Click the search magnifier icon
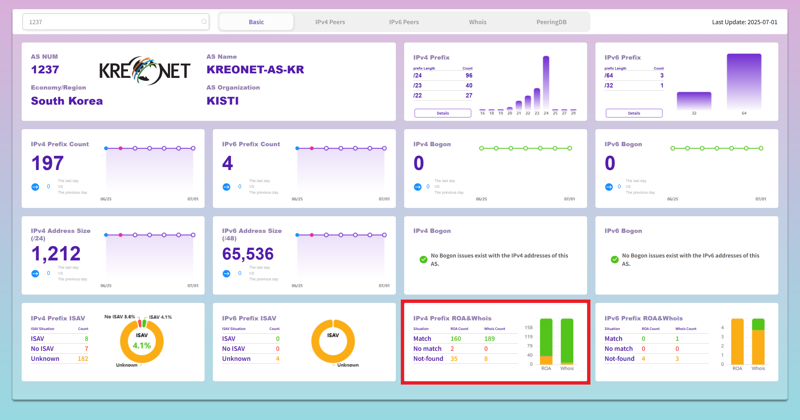Image resolution: width=800 pixels, height=420 pixels. click(204, 22)
